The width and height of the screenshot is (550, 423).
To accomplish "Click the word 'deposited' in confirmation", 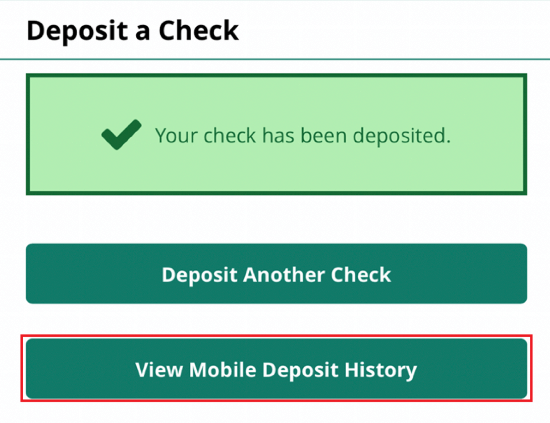I will click(401, 136).
